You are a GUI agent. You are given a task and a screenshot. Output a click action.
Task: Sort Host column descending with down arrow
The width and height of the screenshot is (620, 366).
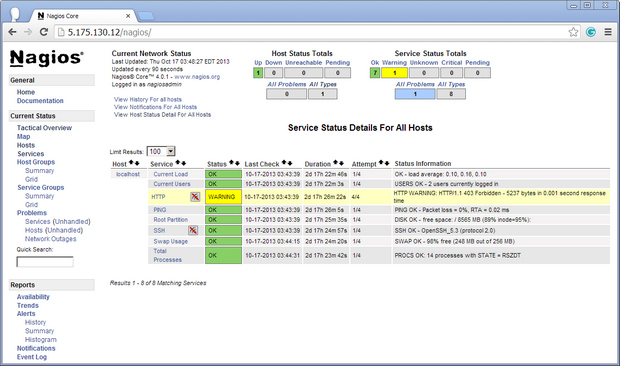[x=137, y=163]
